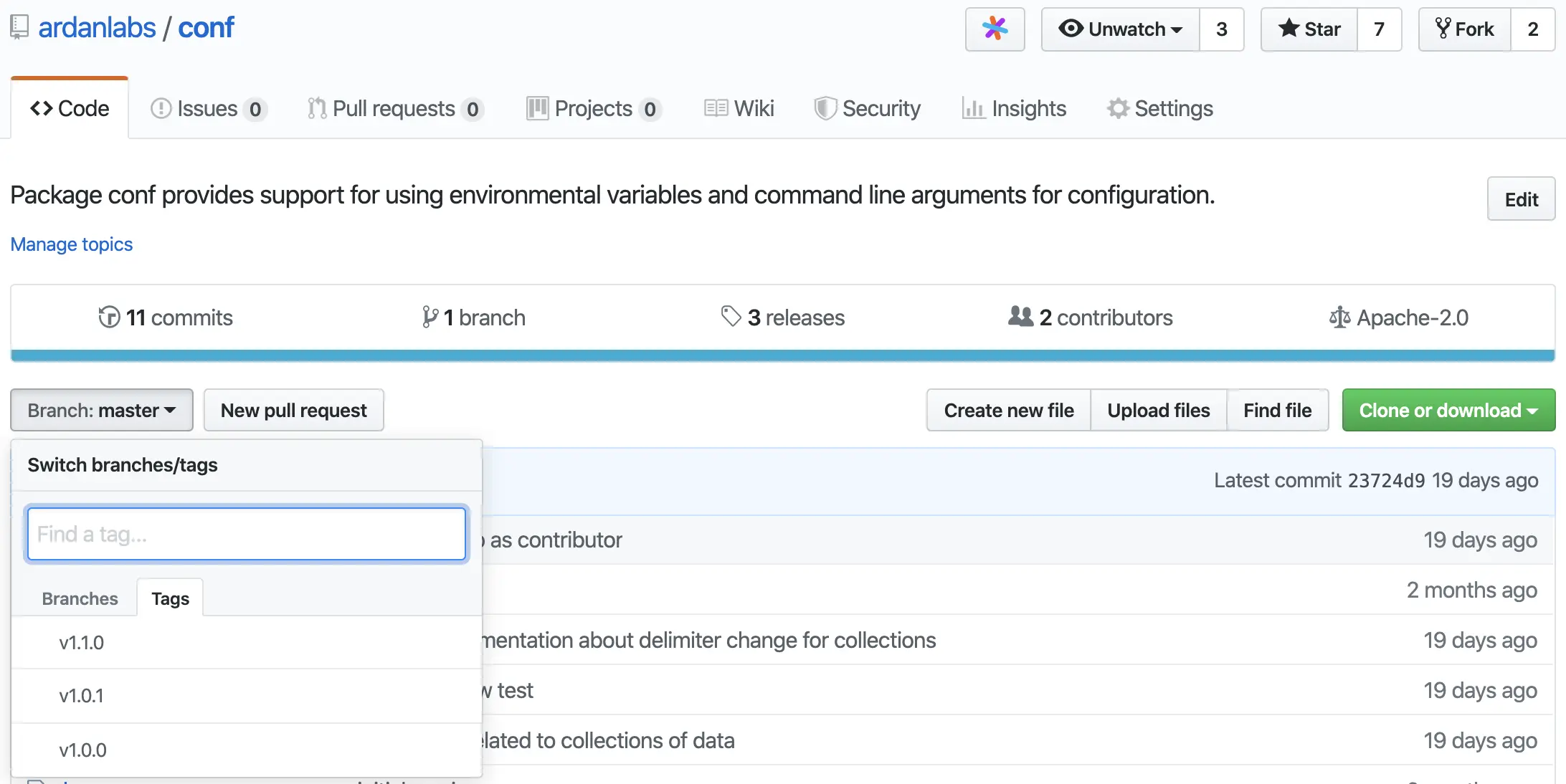This screenshot has width=1566, height=784.
Task: Open the Settings tab
Action: point(1159,108)
